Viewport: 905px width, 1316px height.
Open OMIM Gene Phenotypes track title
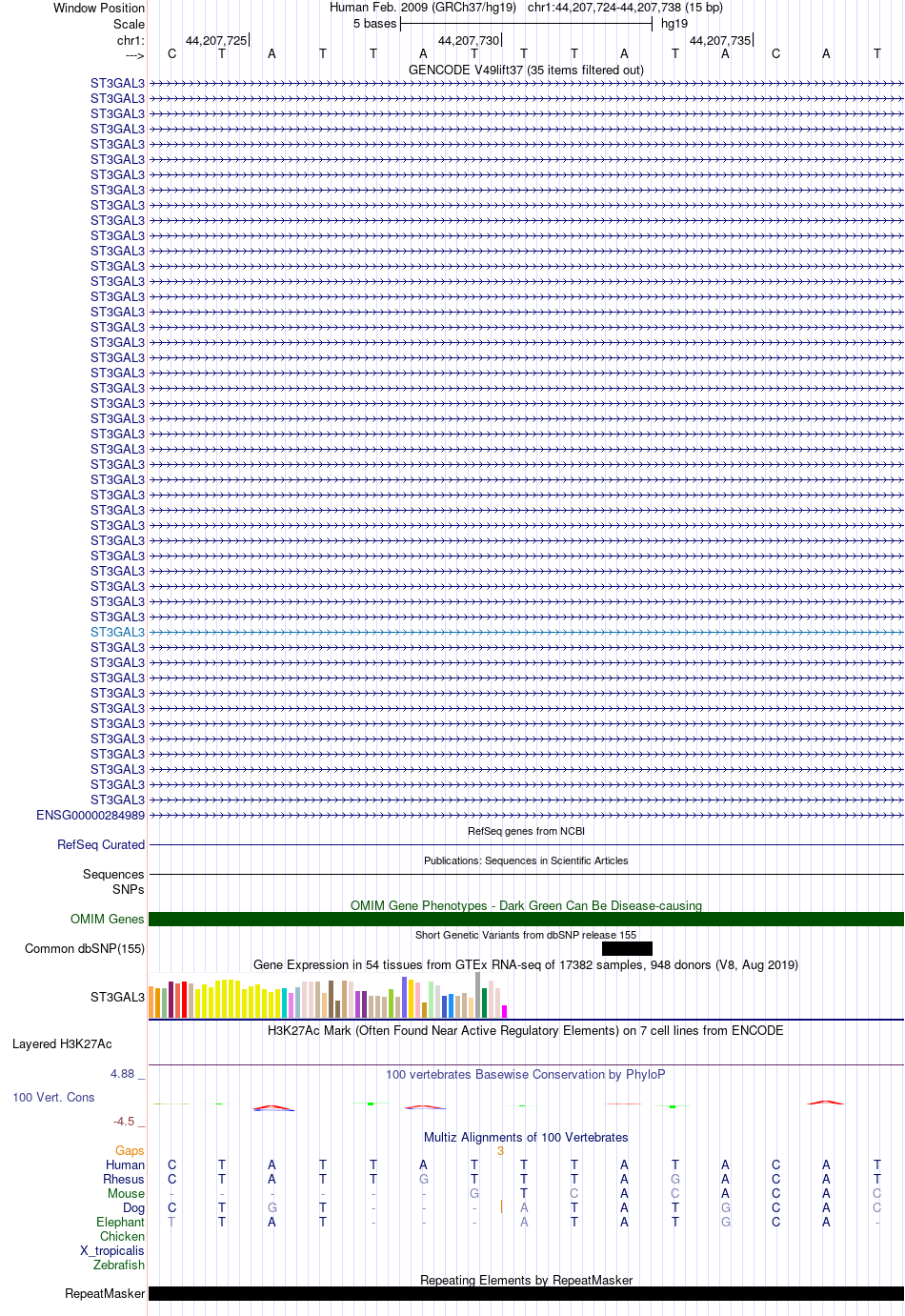pyautogui.click(x=526, y=905)
